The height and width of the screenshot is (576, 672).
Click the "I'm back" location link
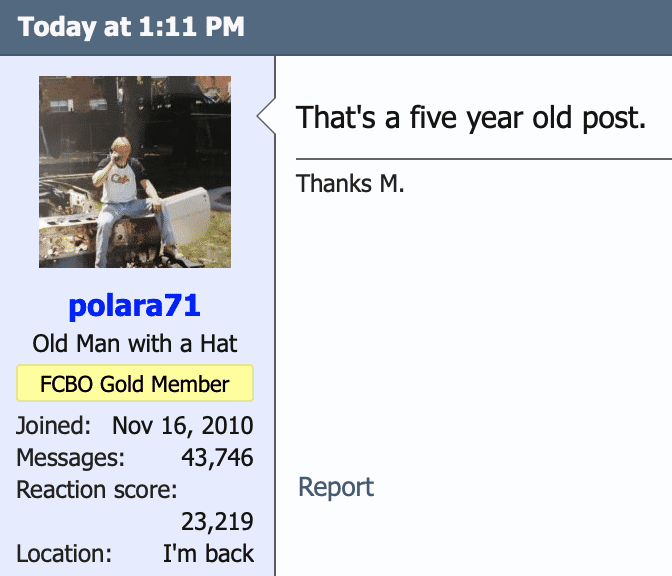pyautogui.click(x=208, y=553)
